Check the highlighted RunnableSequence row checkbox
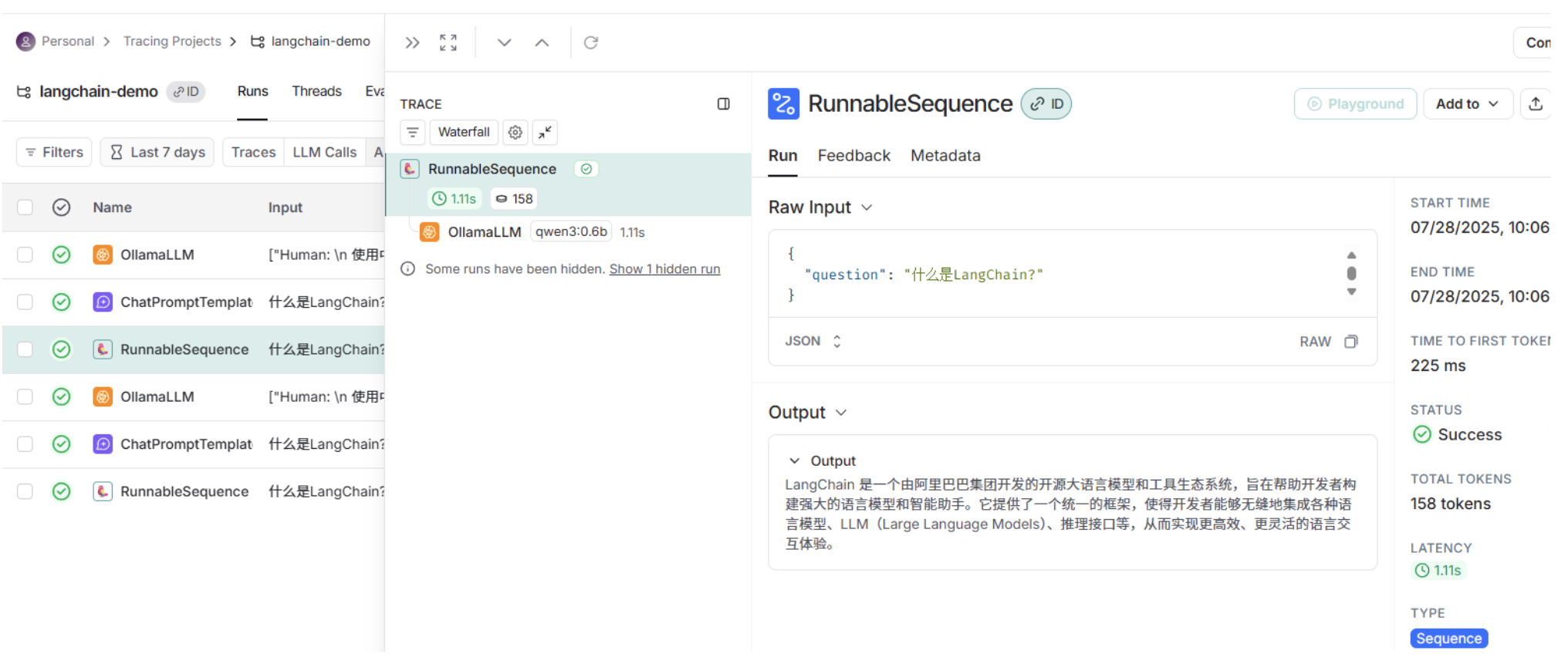Viewport: 1568px width, 671px height. tap(25, 349)
